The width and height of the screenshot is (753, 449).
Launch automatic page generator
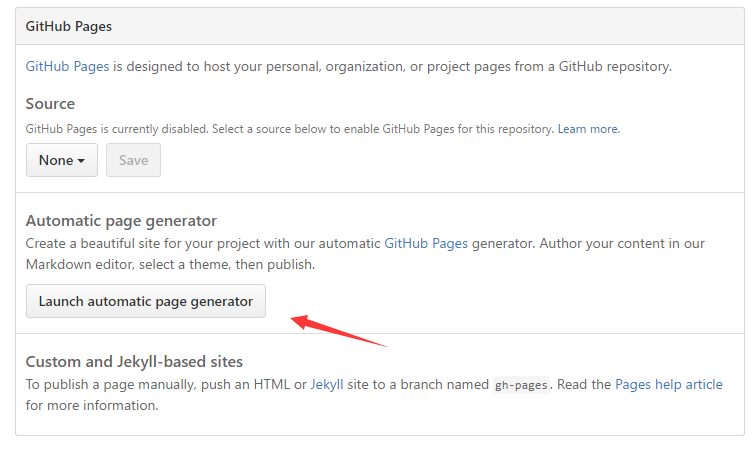(x=146, y=301)
